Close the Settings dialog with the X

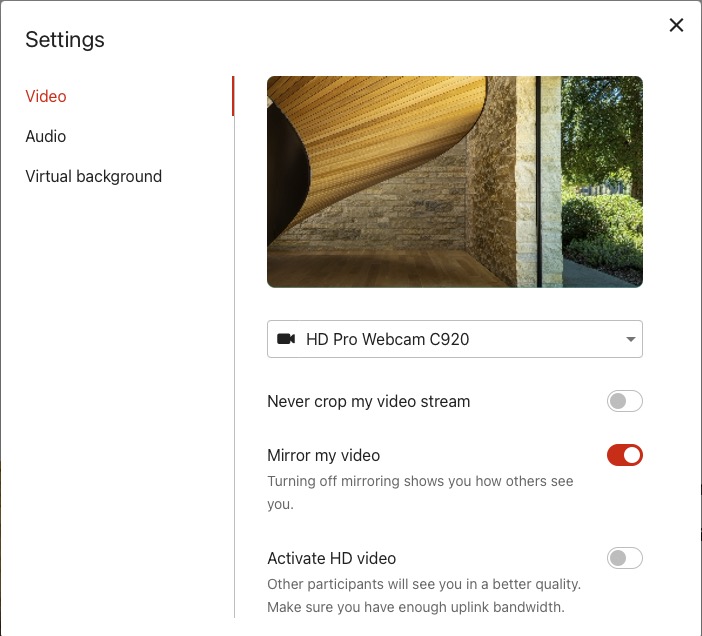pos(676,25)
